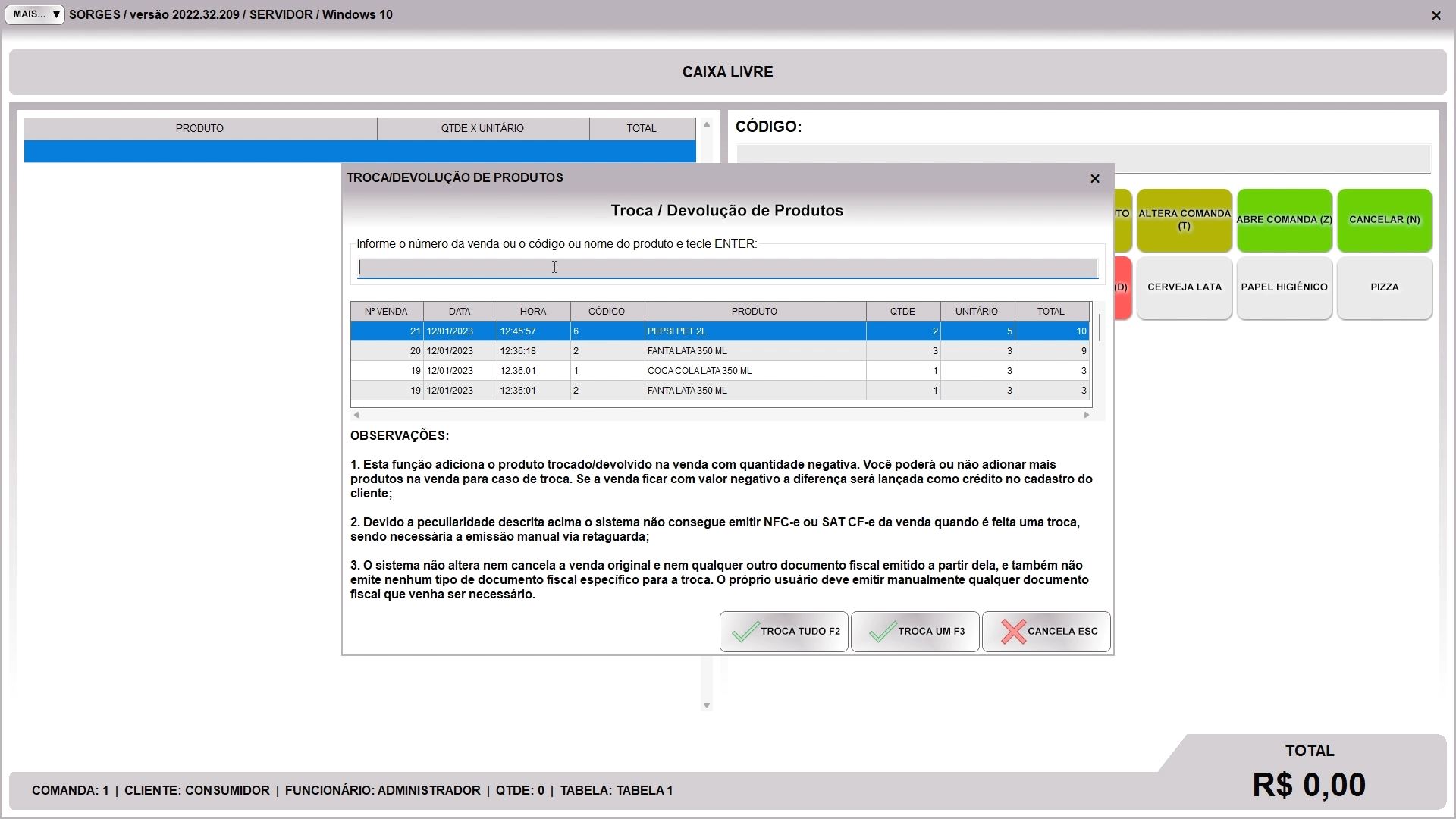1456x819 pixels.
Task: Click the CAIXA LIVRE status banner
Action: pyautogui.click(x=727, y=72)
